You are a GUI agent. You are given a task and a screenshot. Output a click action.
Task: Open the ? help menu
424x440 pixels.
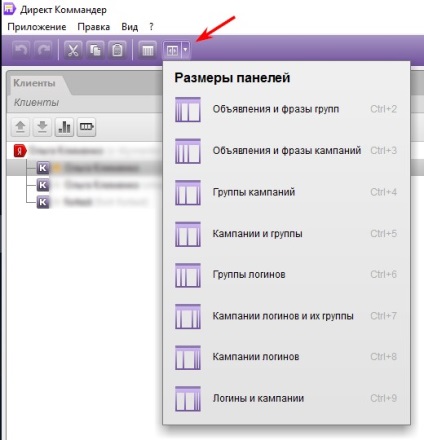coord(151,27)
